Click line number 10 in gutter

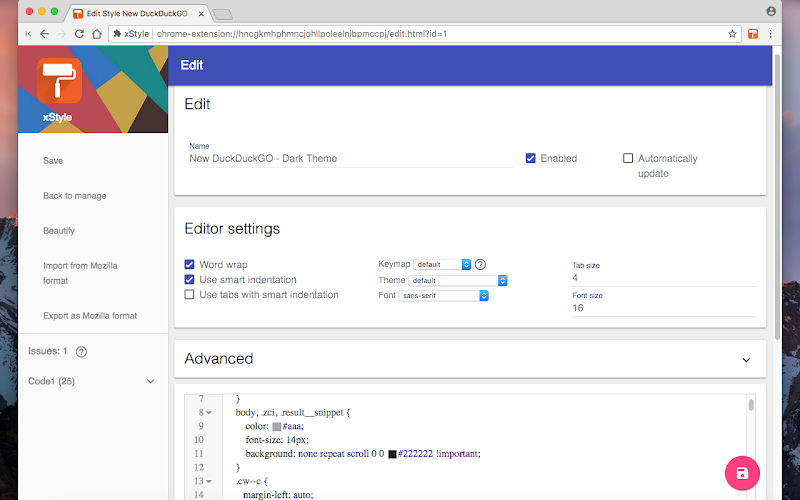(x=198, y=440)
